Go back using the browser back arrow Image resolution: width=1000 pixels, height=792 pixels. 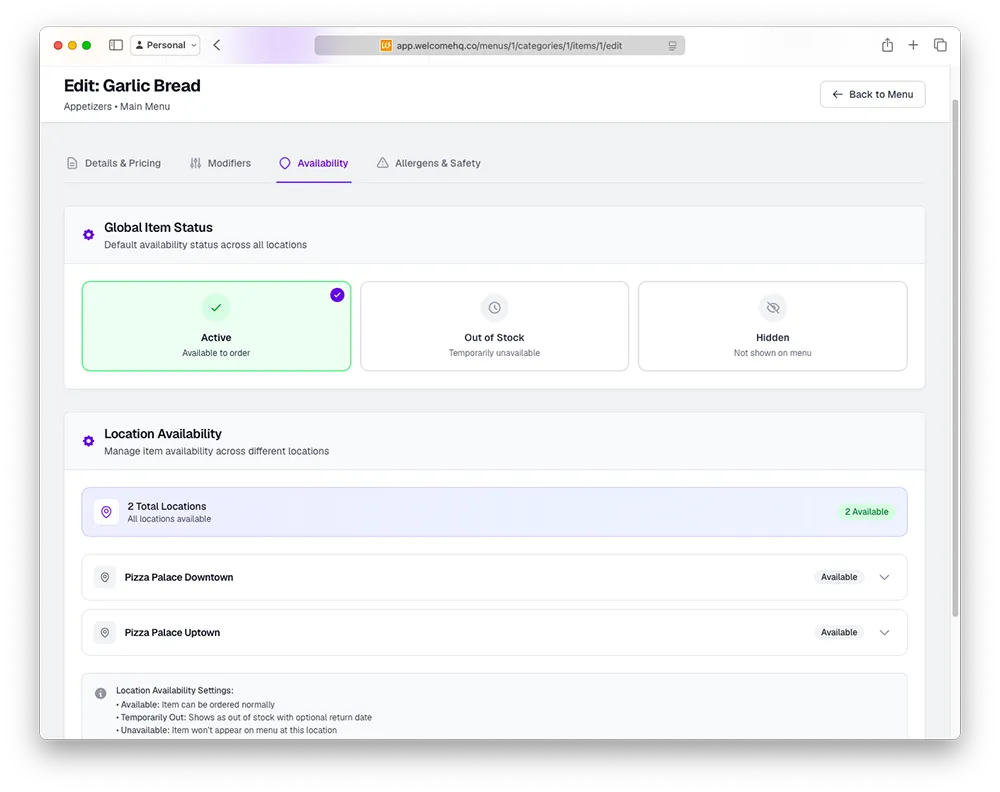click(x=217, y=45)
